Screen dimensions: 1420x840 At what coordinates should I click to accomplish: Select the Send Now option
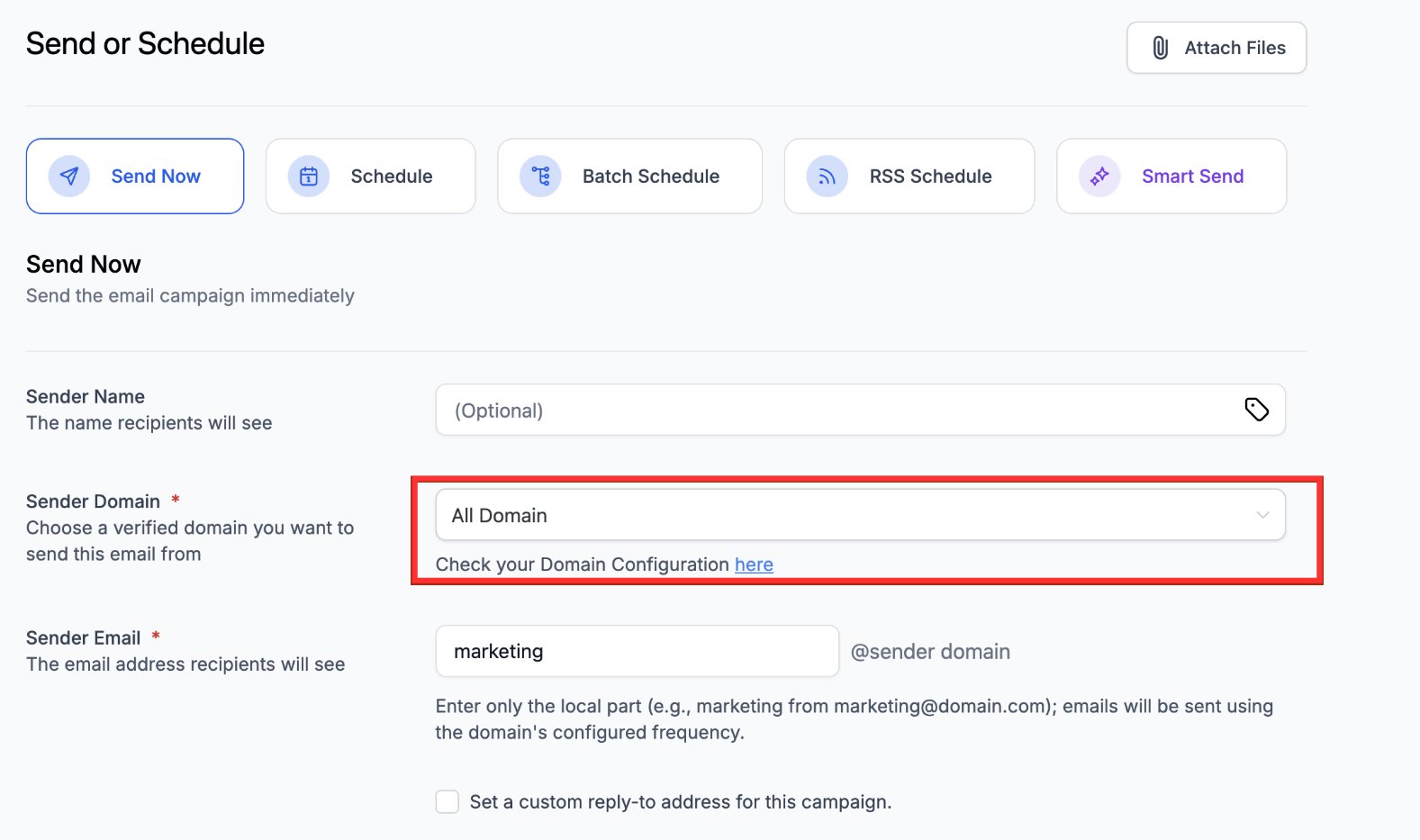pos(156,176)
